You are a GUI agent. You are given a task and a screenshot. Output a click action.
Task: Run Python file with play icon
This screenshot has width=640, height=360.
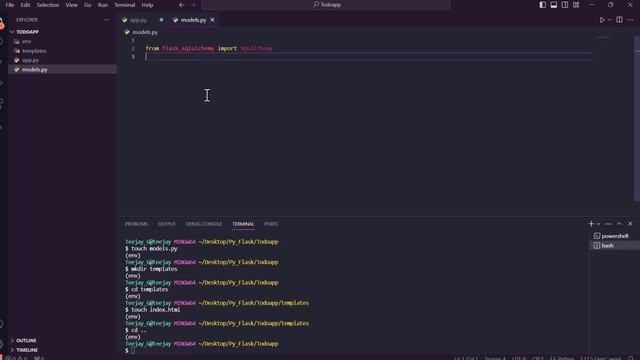click(x=602, y=20)
